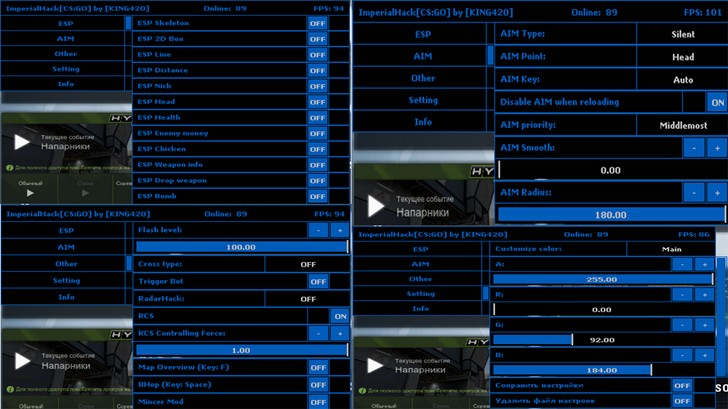
Task: Toggle Map Overview (Key: F) switch
Action: [318, 368]
